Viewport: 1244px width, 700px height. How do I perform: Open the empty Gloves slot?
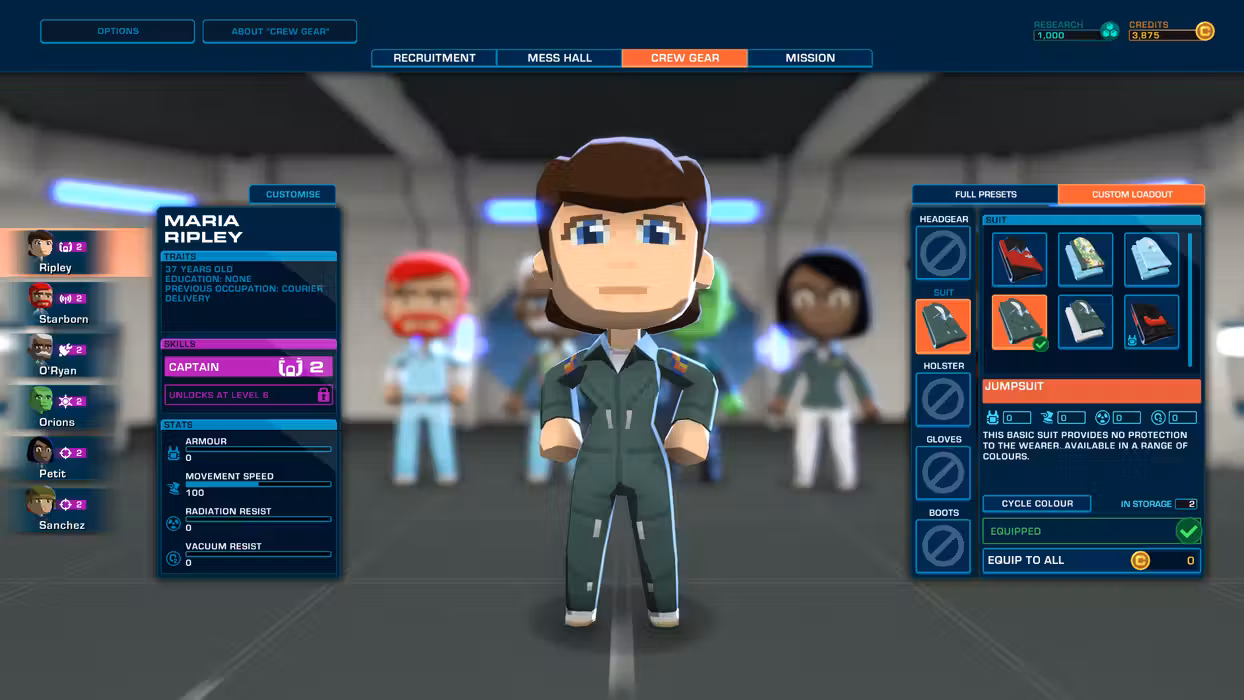tap(943, 473)
